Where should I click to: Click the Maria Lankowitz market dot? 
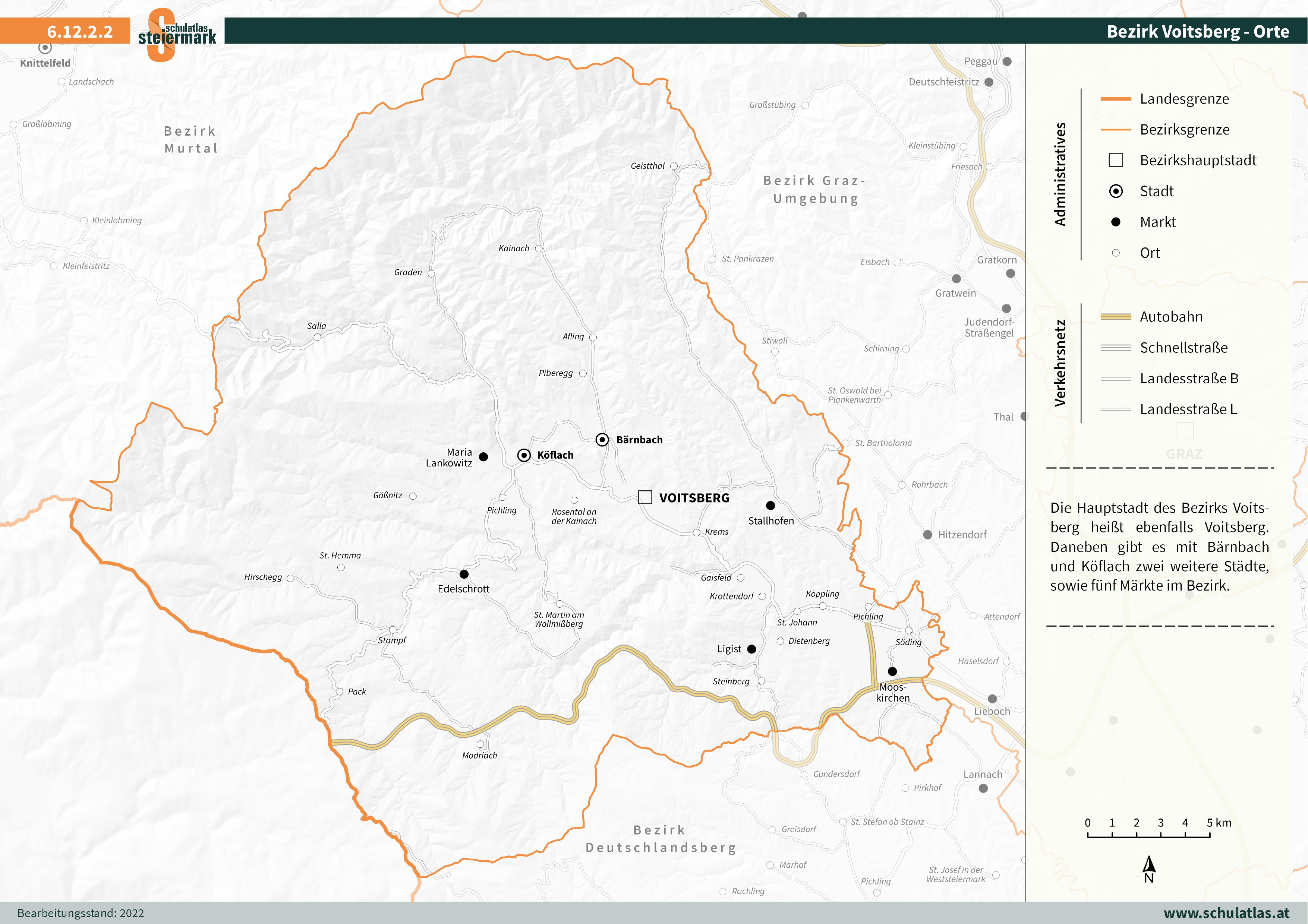click(483, 456)
